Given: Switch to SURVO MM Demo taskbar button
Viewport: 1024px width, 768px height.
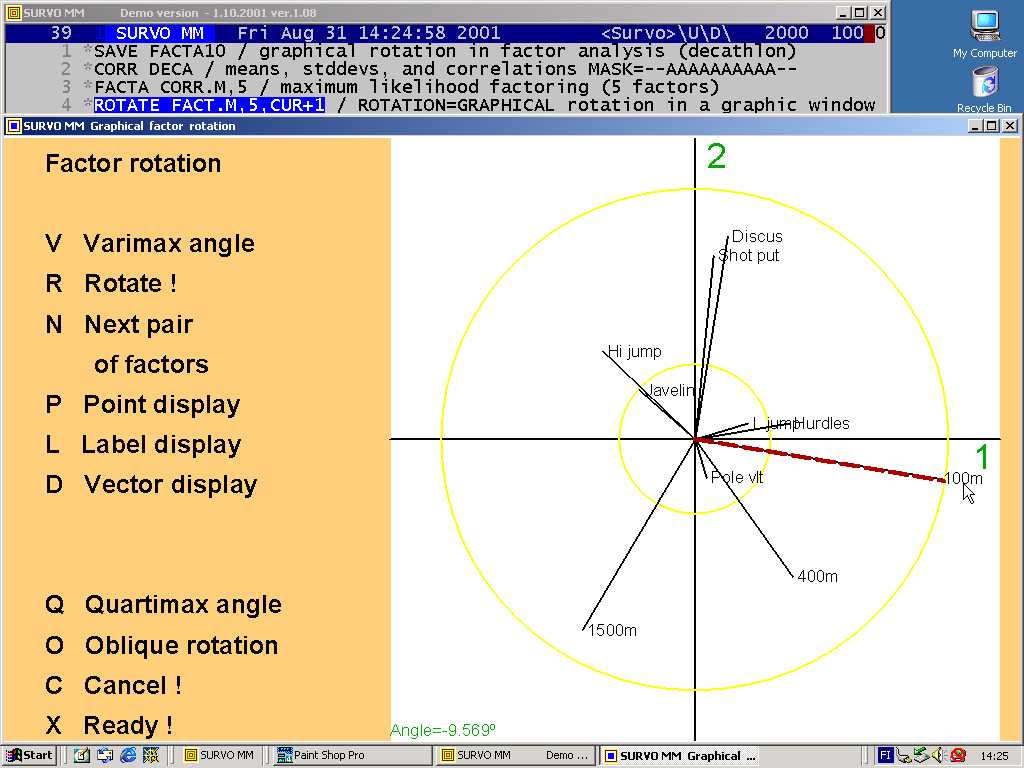Looking at the screenshot, I should [516, 755].
